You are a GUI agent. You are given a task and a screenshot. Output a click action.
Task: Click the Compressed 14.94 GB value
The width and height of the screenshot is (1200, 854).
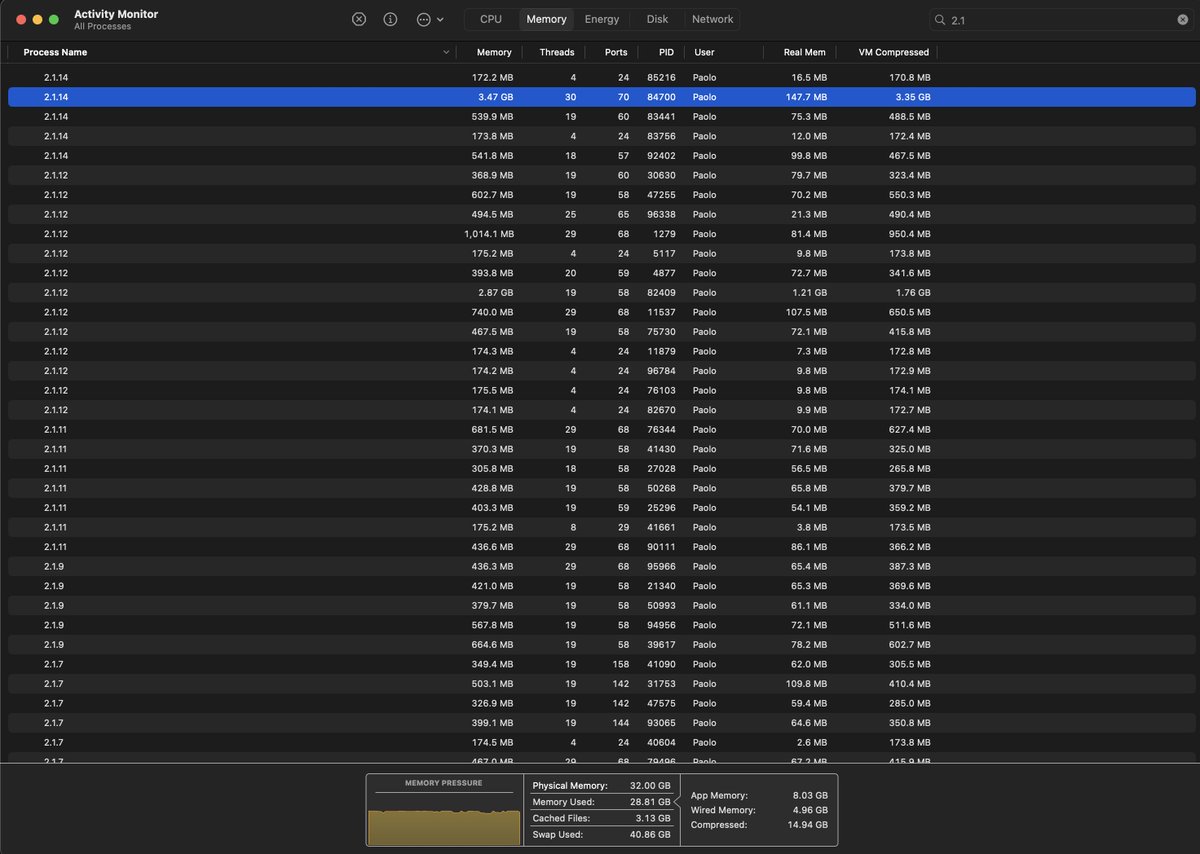[808, 825]
